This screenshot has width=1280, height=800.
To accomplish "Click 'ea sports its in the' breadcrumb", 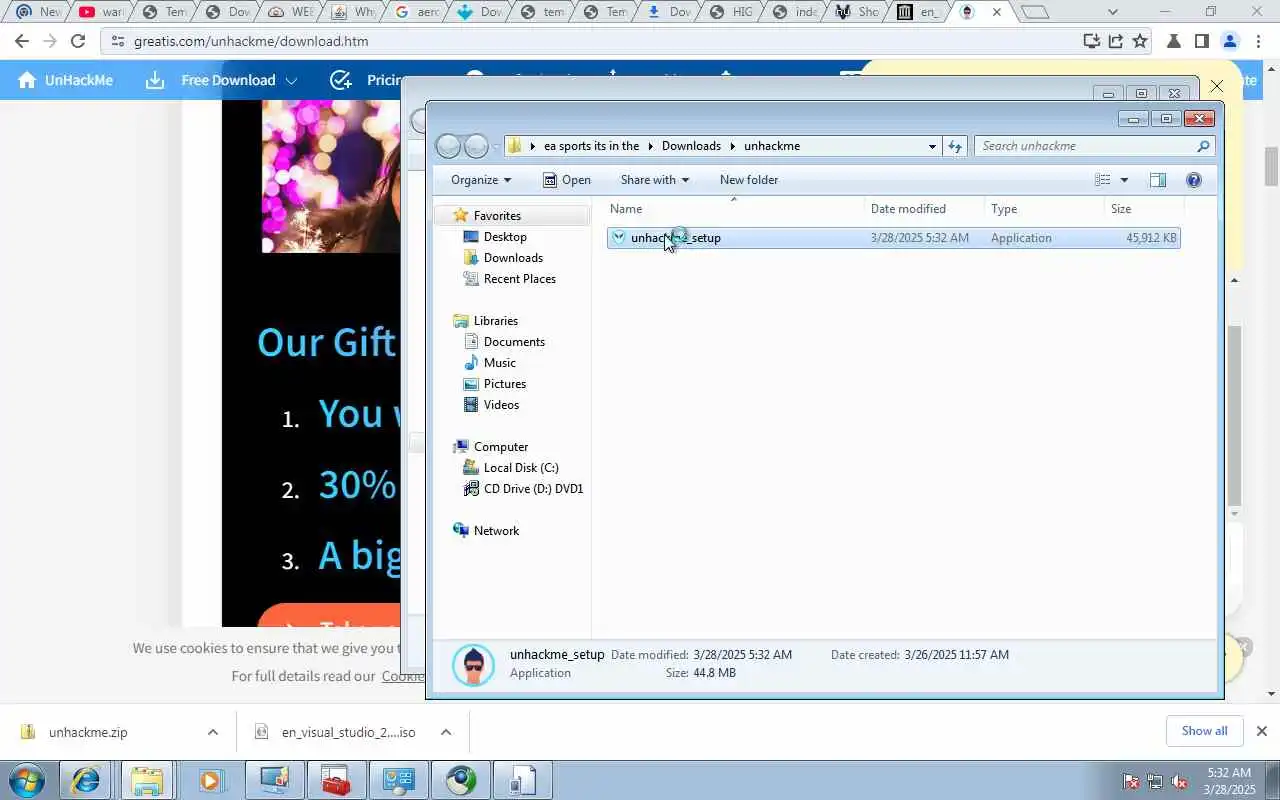I will click(x=591, y=146).
